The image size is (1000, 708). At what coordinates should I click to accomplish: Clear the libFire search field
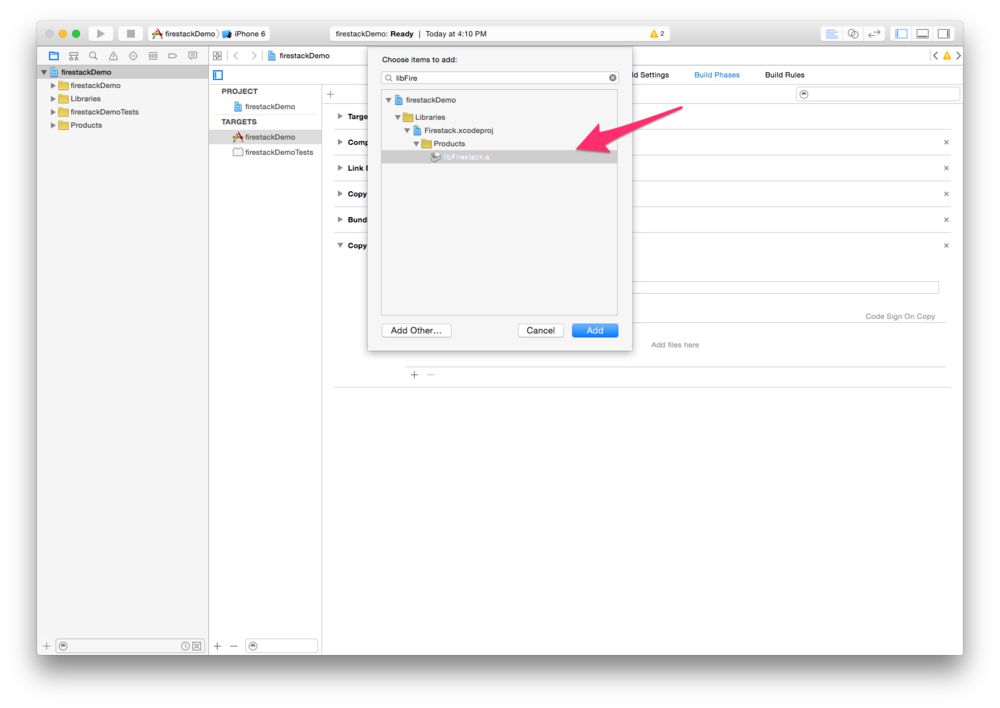(612, 78)
